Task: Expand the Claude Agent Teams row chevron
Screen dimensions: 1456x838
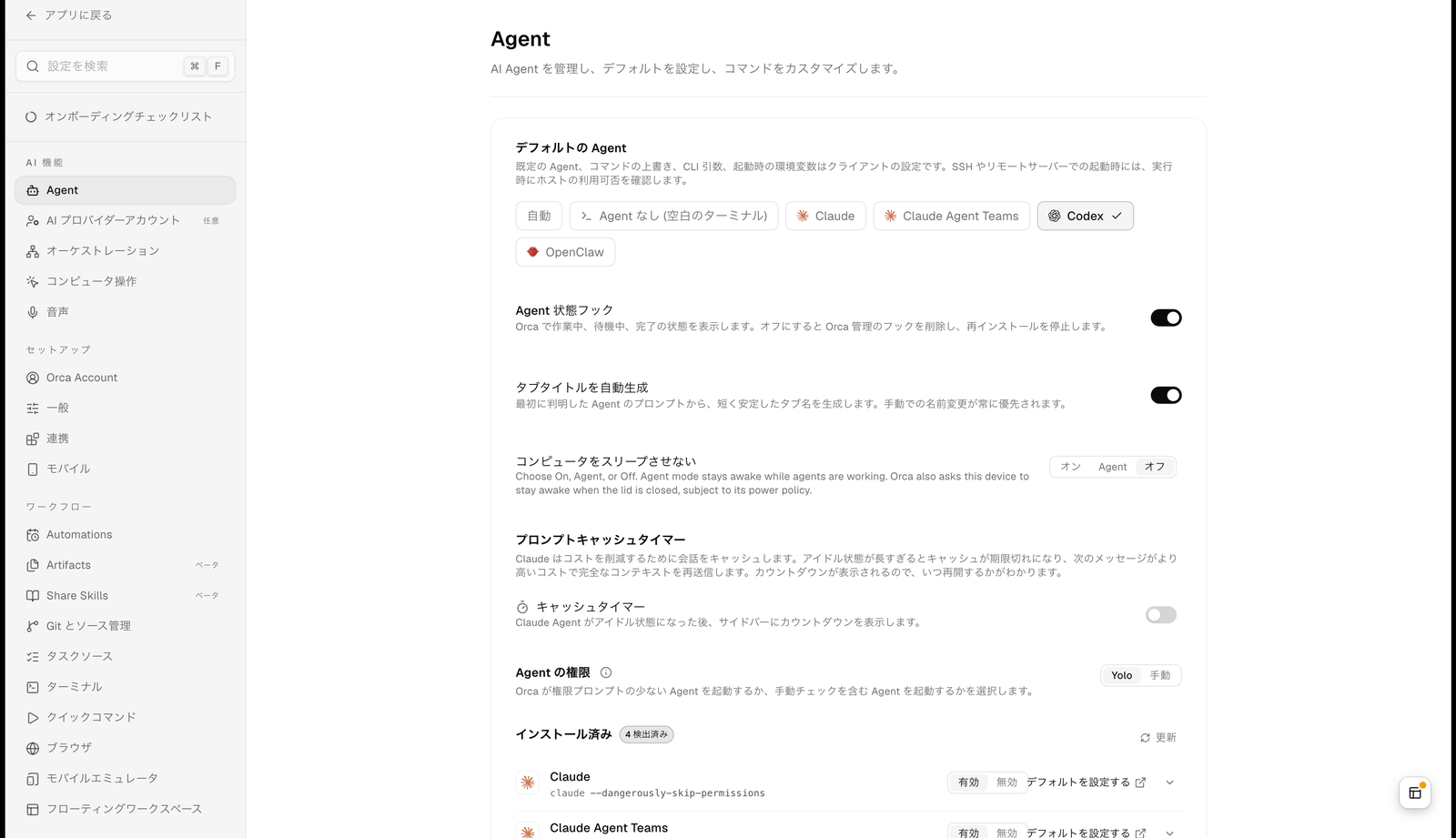Action: point(1169,833)
